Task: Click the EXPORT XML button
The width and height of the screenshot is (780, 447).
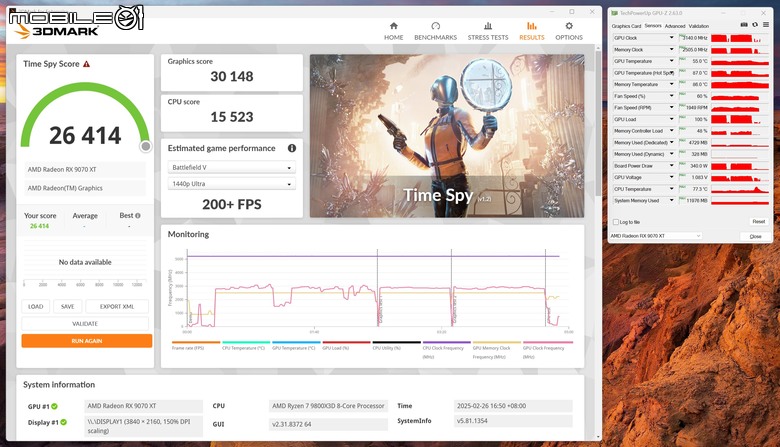Action: tap(117, 306)
